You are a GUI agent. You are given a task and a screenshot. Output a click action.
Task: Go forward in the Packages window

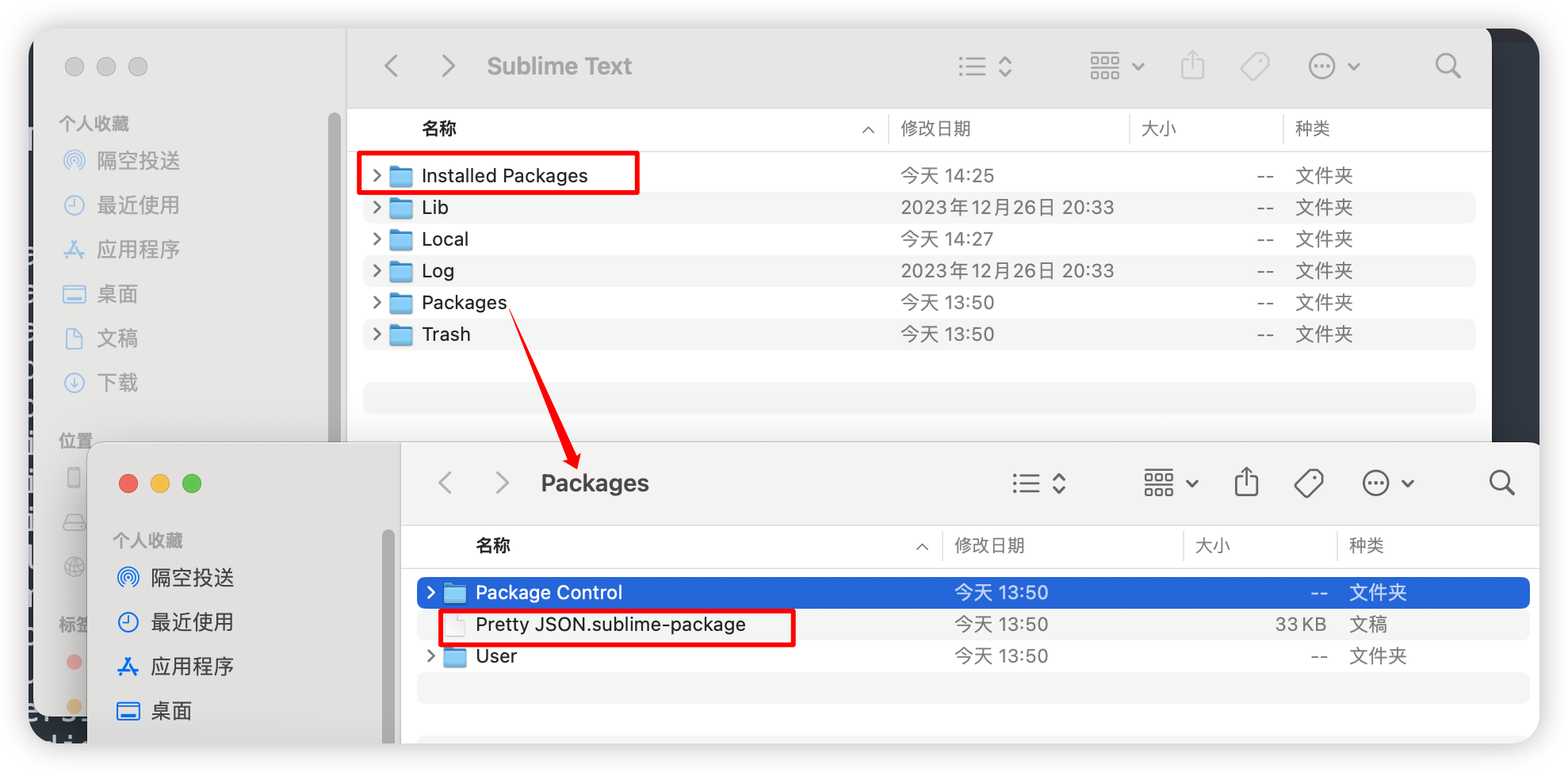502,483
